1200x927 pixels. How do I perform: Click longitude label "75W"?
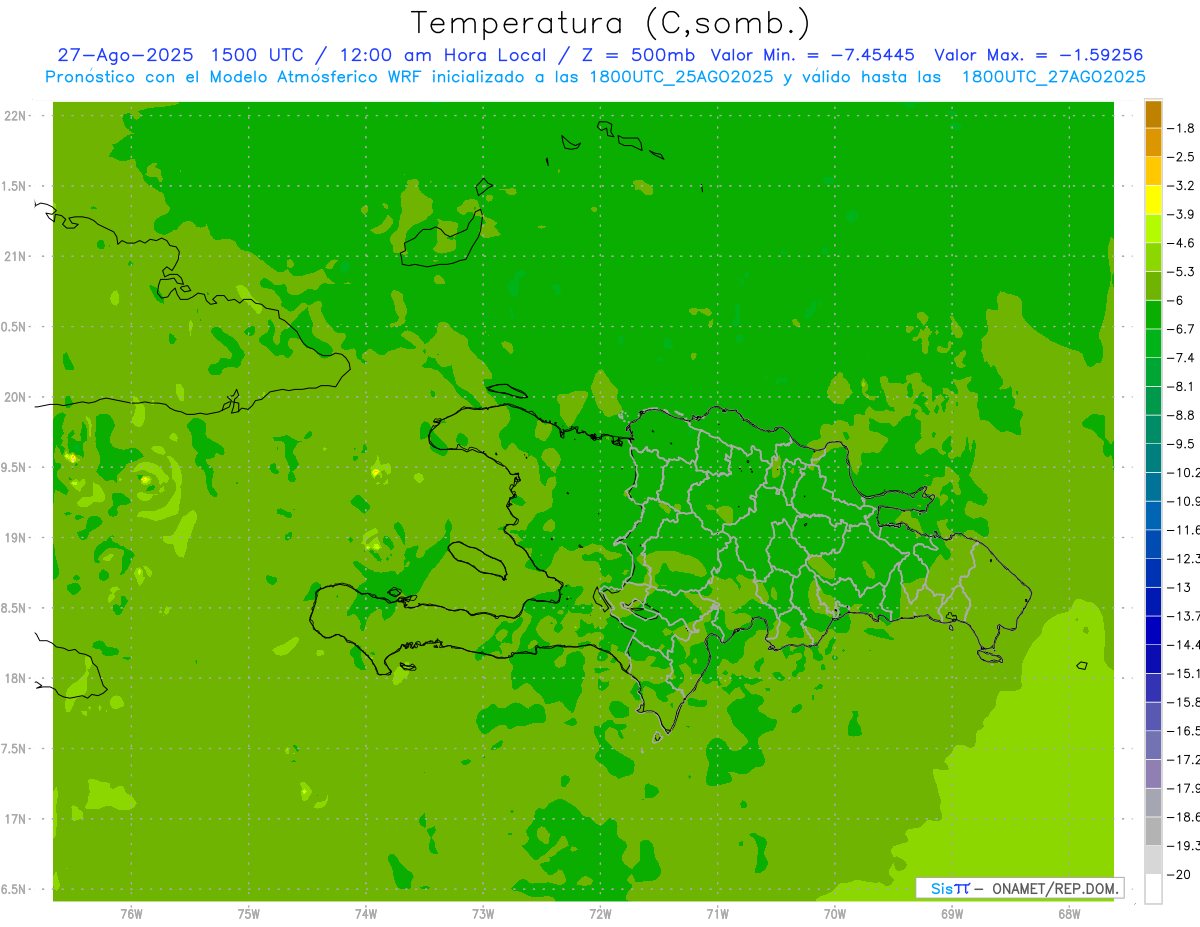click(x=248, y=914)
